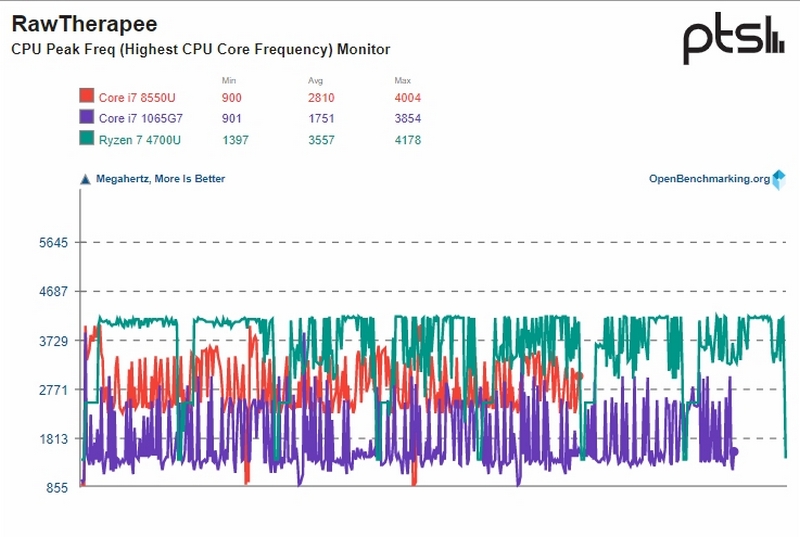This screenshot has height=537, width=800.
Task: Click the teal Ryzen 7 4700U swatch
Action: [87, 138]
